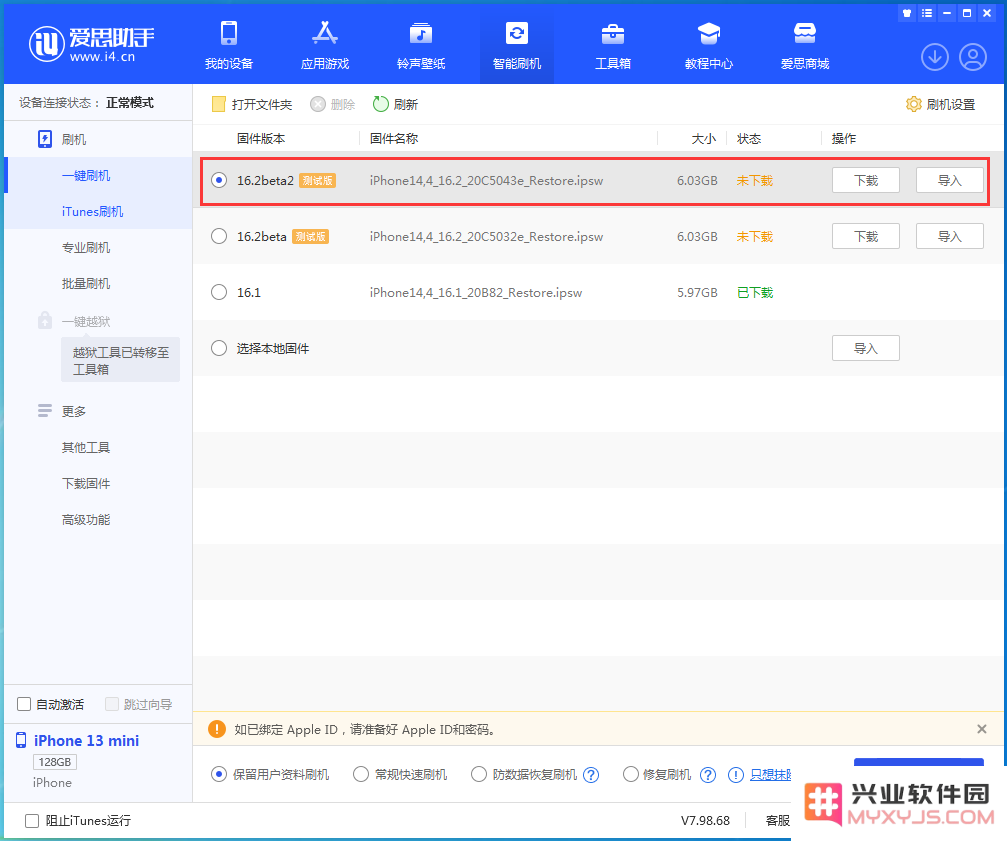Screen dimensions: 1007x841
Task: Click 大小 column header
Action: [x=703, y=139]
